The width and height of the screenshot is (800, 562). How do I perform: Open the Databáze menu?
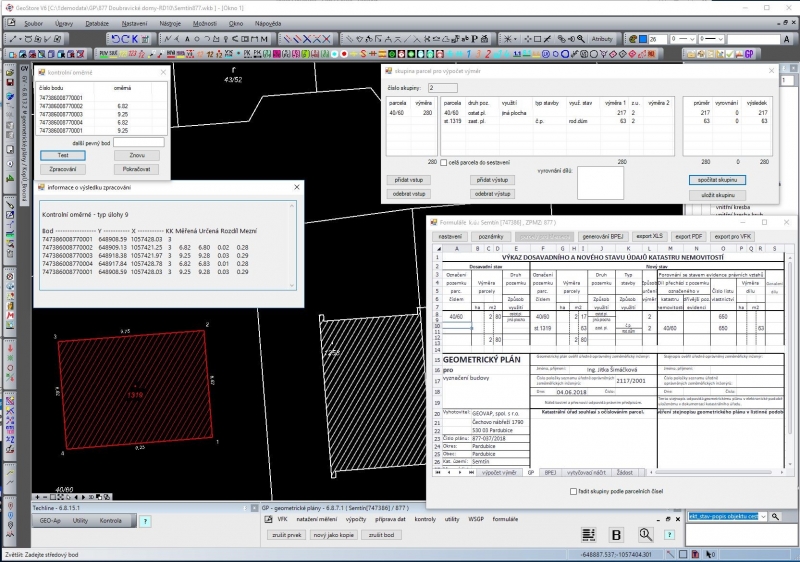click(x=97, y=23)
